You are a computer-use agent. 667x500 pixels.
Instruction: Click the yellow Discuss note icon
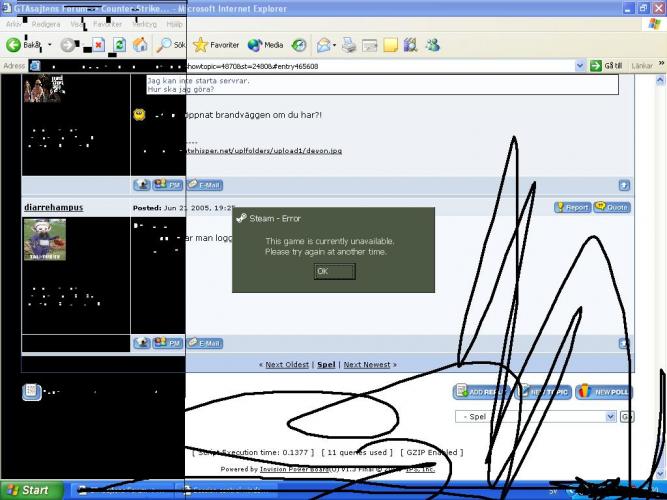tap(390, 45)
